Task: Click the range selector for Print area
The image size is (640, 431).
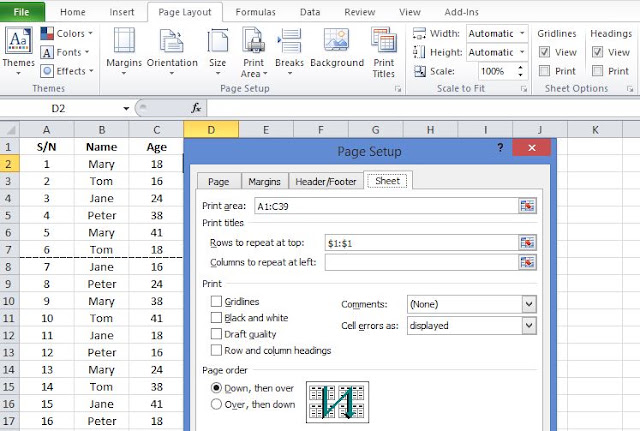Action: pyautogui.click(x=527, y=206)
